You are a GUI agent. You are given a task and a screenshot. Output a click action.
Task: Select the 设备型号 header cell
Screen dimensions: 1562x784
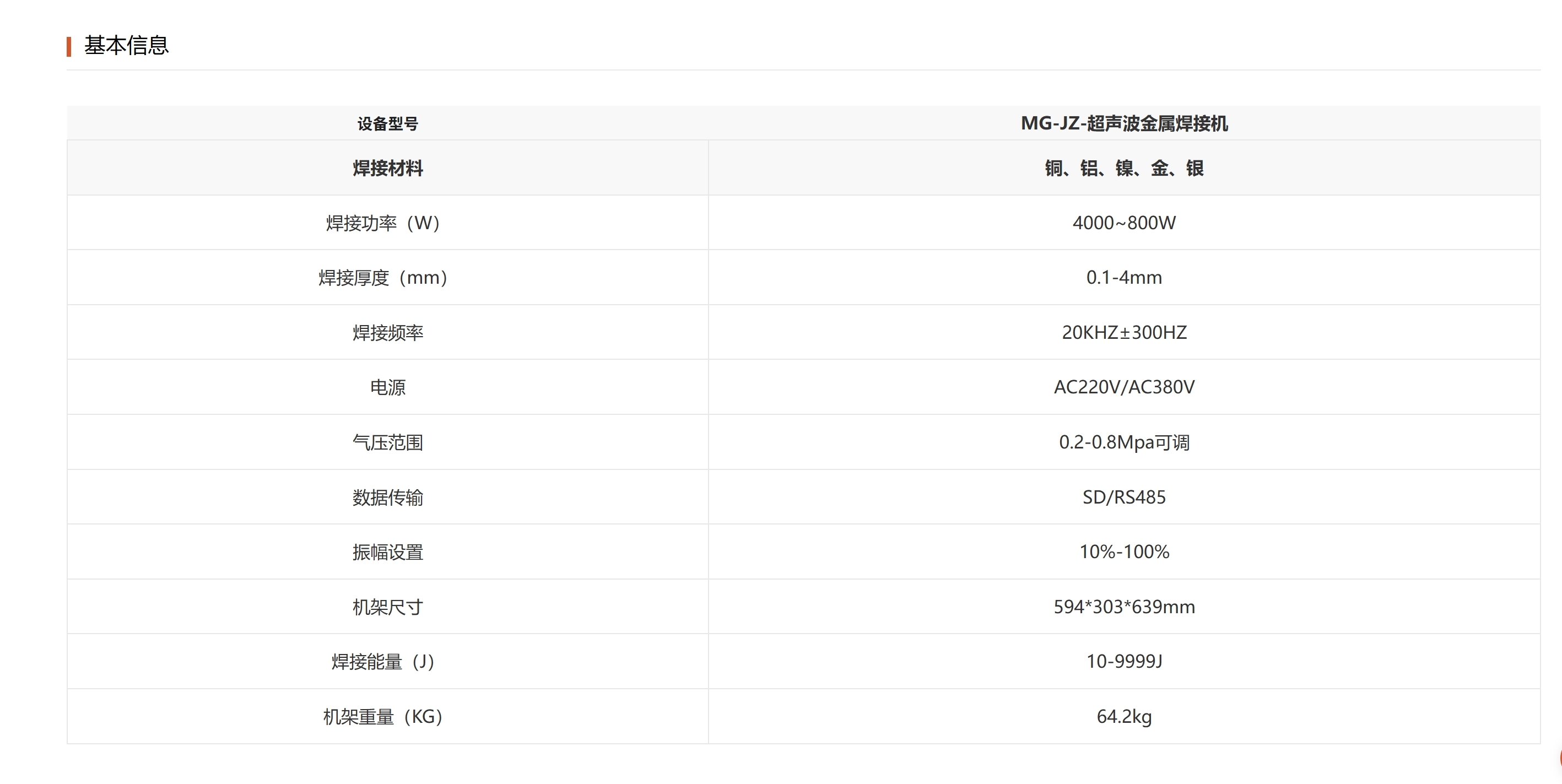(387, 124)
